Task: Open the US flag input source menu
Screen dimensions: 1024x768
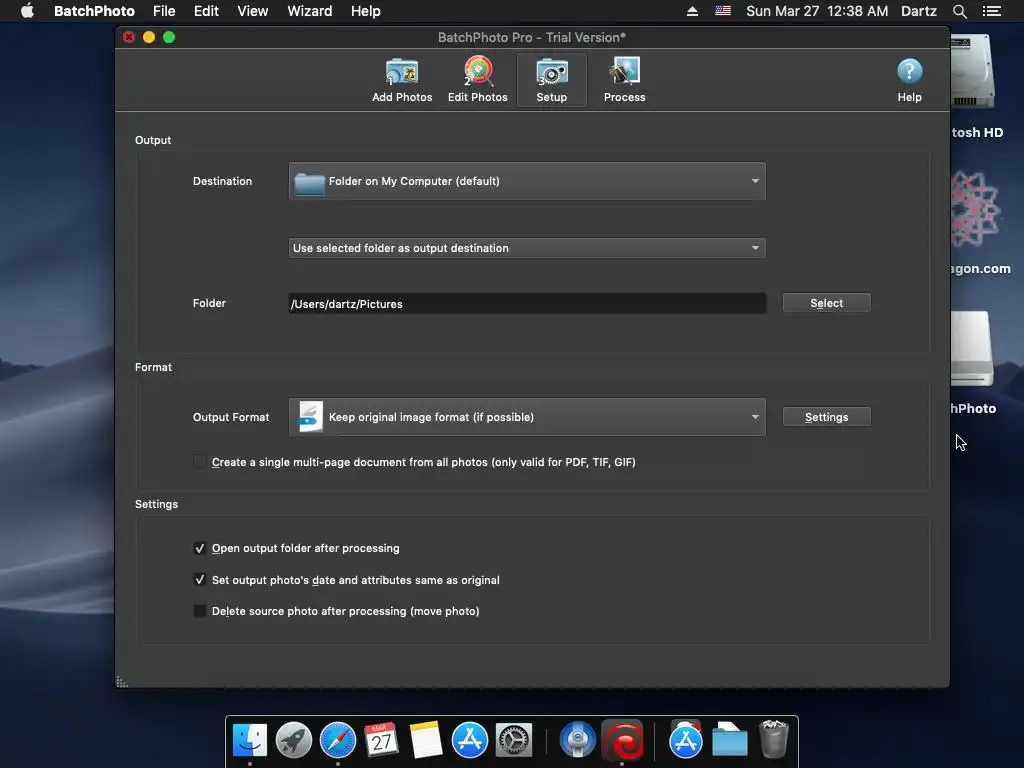Action: 722,11
